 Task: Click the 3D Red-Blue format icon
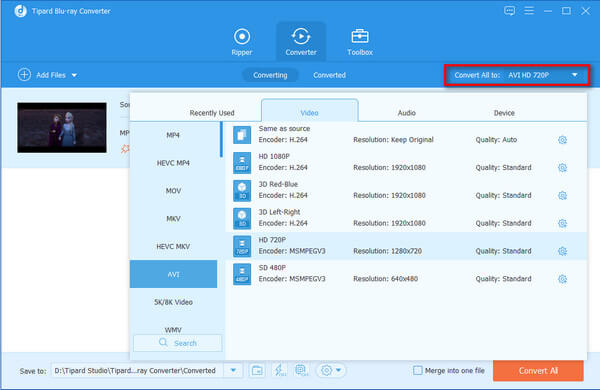pyautogui.click(x=242, y=191)
